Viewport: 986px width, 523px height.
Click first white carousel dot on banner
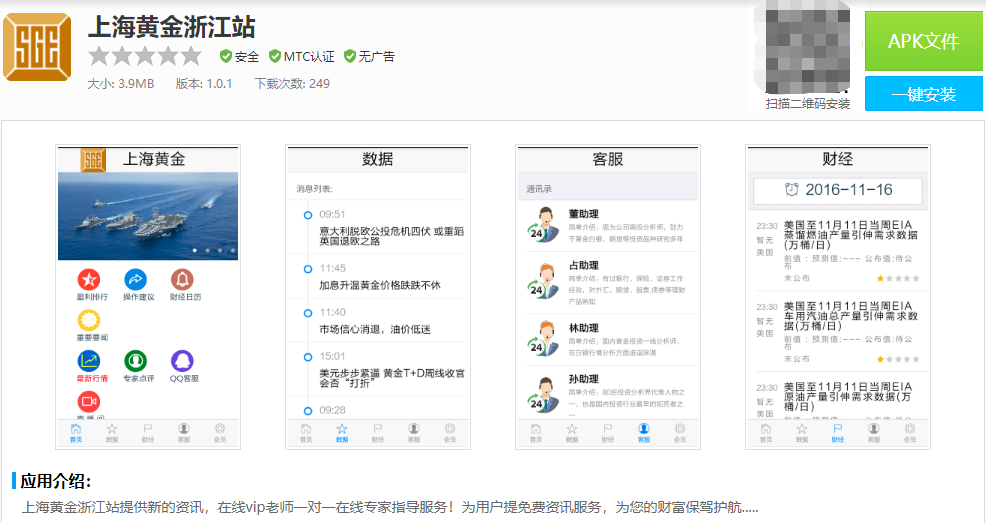pos(195,250)
